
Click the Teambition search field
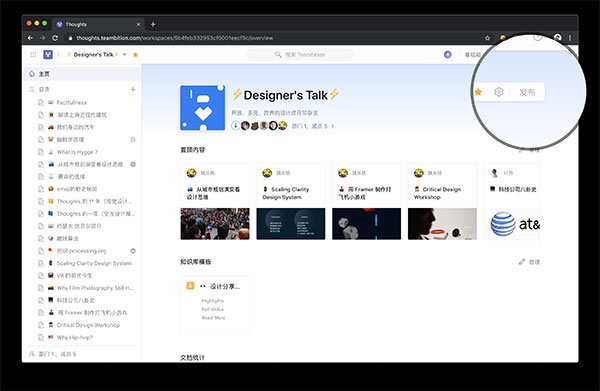(300, 55)
